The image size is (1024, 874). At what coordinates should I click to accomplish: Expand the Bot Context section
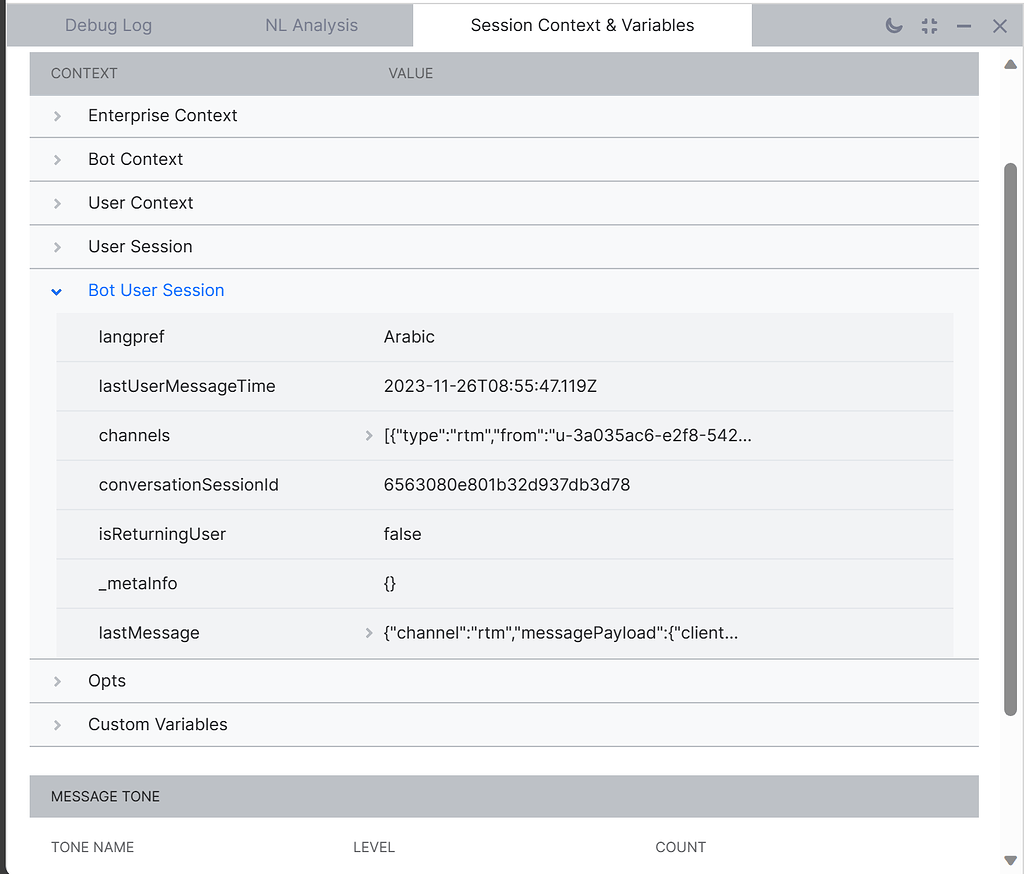tap(56, 159)
